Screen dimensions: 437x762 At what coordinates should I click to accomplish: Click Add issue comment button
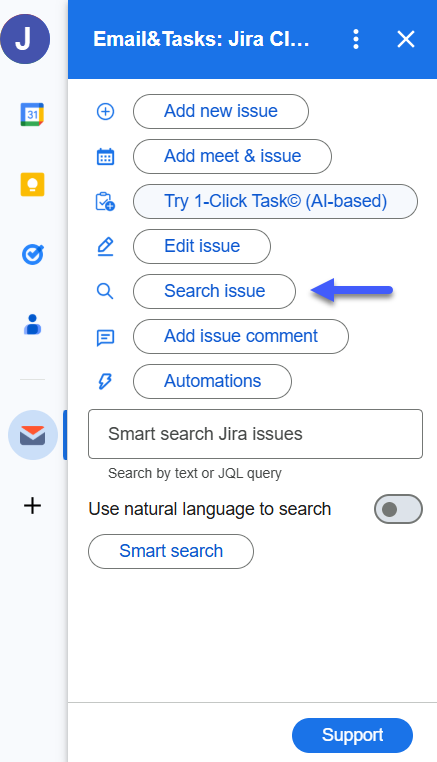[x=241, y=336]
